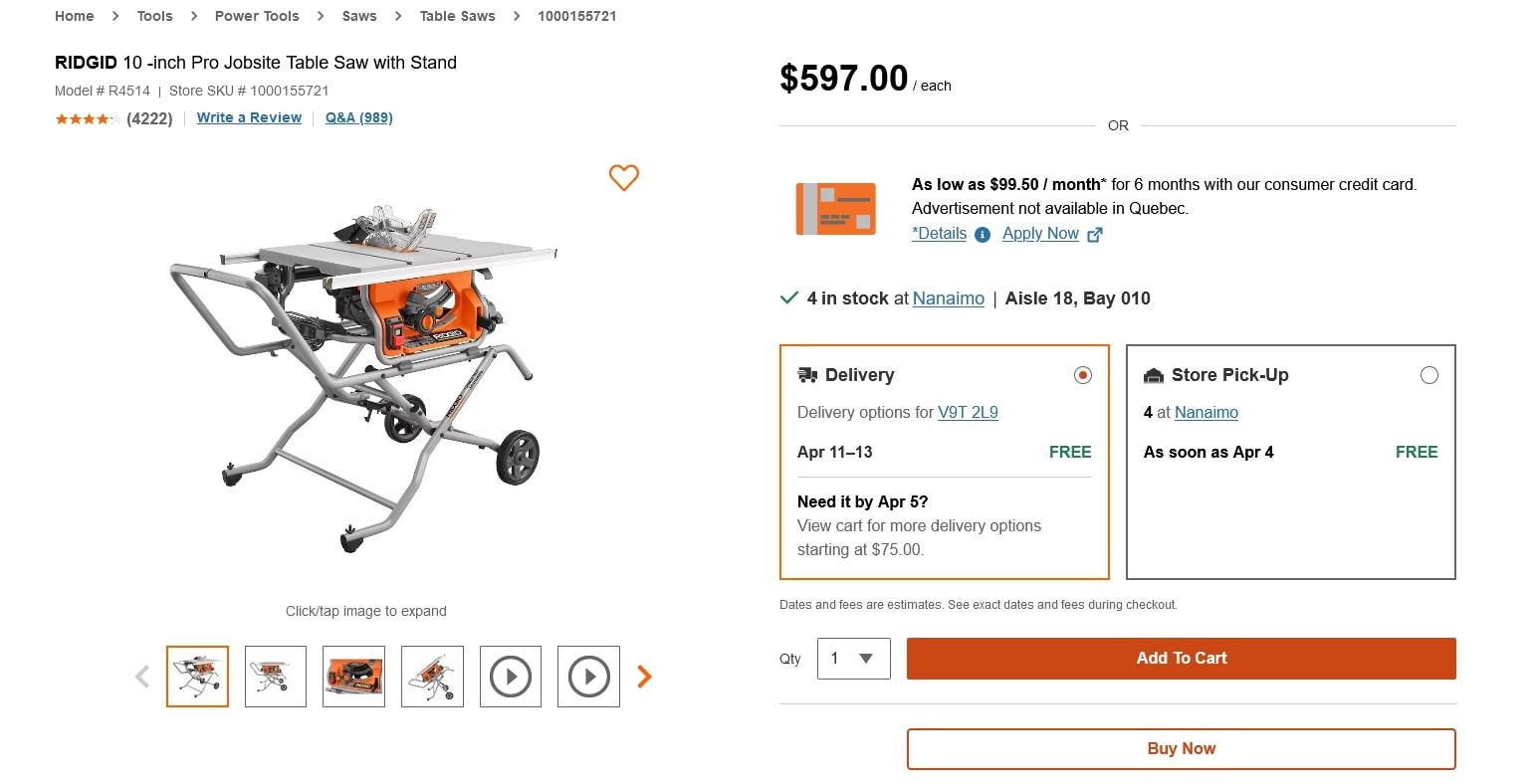The height and width of the screenshot is (784, 1535).
Task: Click the star rating icons
Action: (88, 119)
